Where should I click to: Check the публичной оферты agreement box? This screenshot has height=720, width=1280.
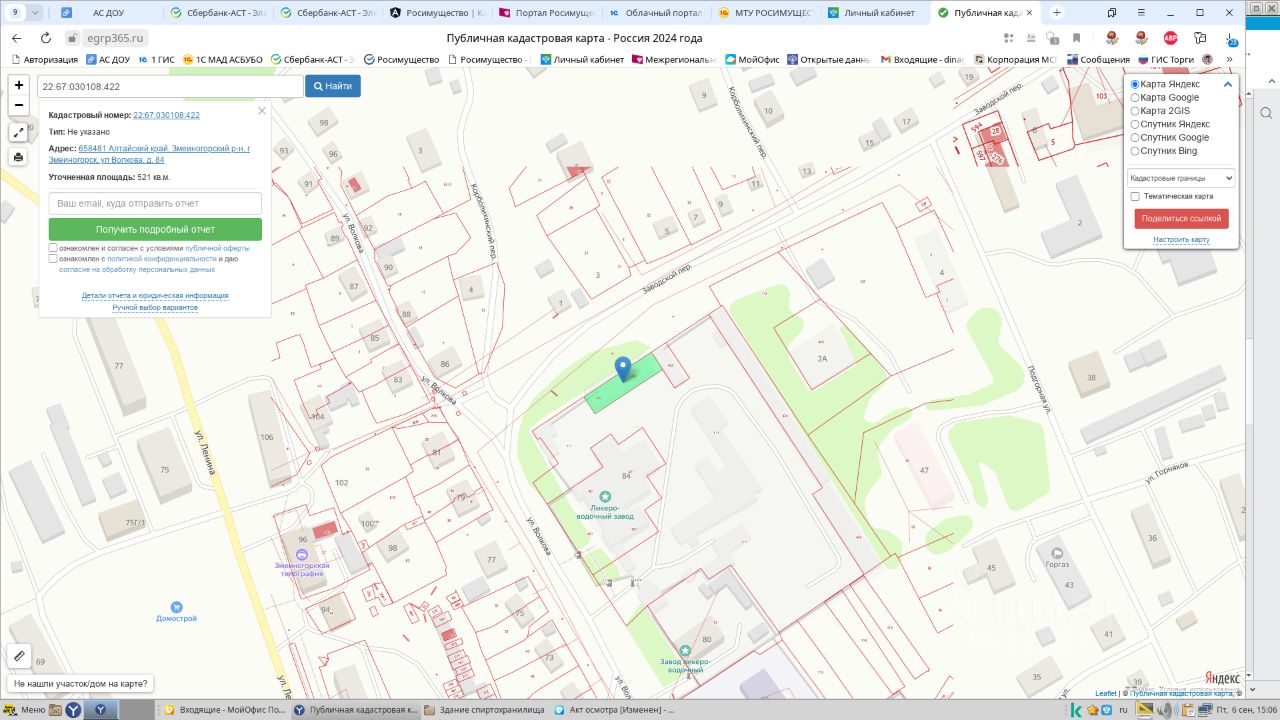[x=53, y=248]
